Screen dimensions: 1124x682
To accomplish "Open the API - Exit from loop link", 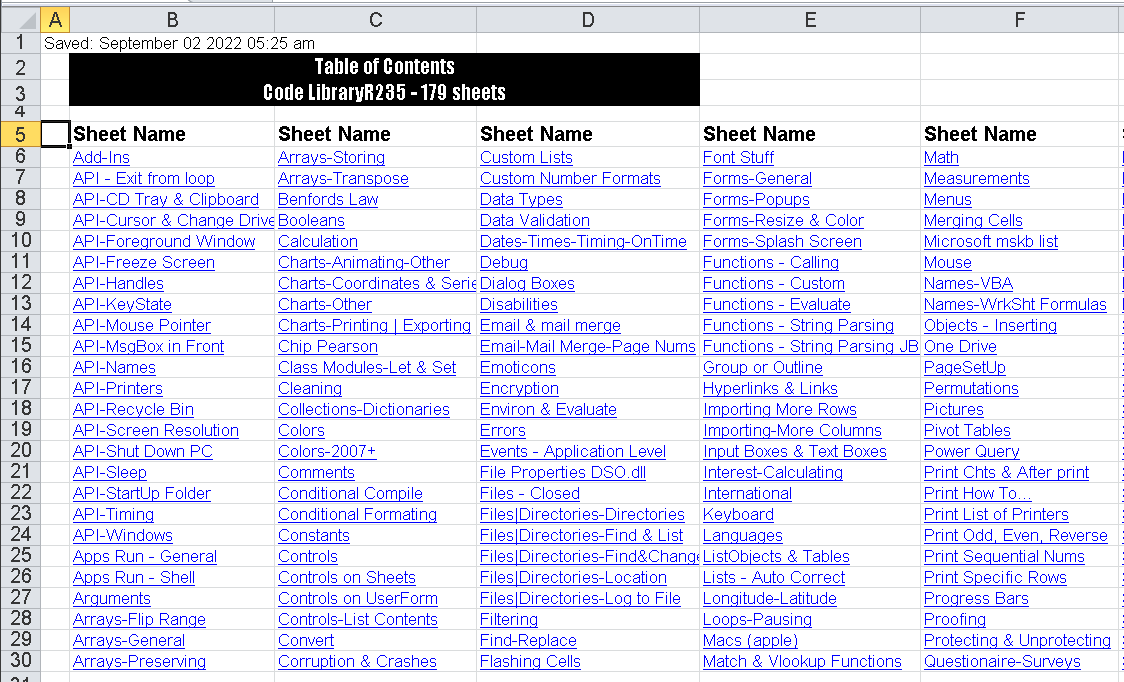I will (x=143, y=179).
